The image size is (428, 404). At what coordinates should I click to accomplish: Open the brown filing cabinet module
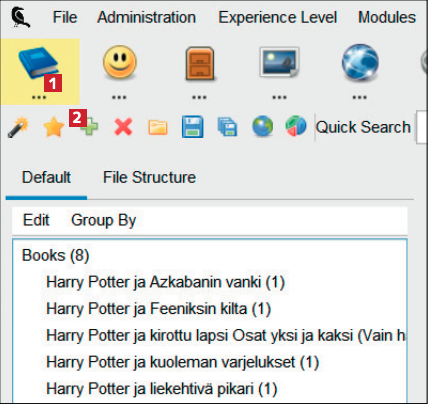coord(199,63)
